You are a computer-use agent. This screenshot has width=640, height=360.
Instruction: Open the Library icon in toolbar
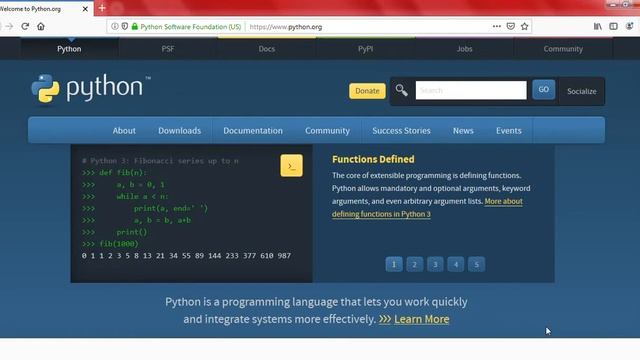pyautogui.click(x=598, y=27)
